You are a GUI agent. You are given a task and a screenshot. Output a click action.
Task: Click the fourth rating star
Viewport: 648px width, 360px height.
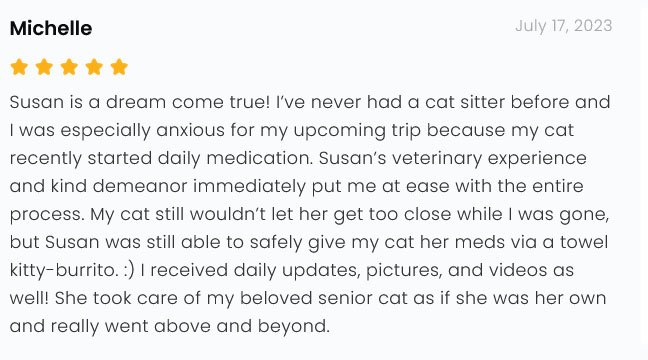[94, 67]
